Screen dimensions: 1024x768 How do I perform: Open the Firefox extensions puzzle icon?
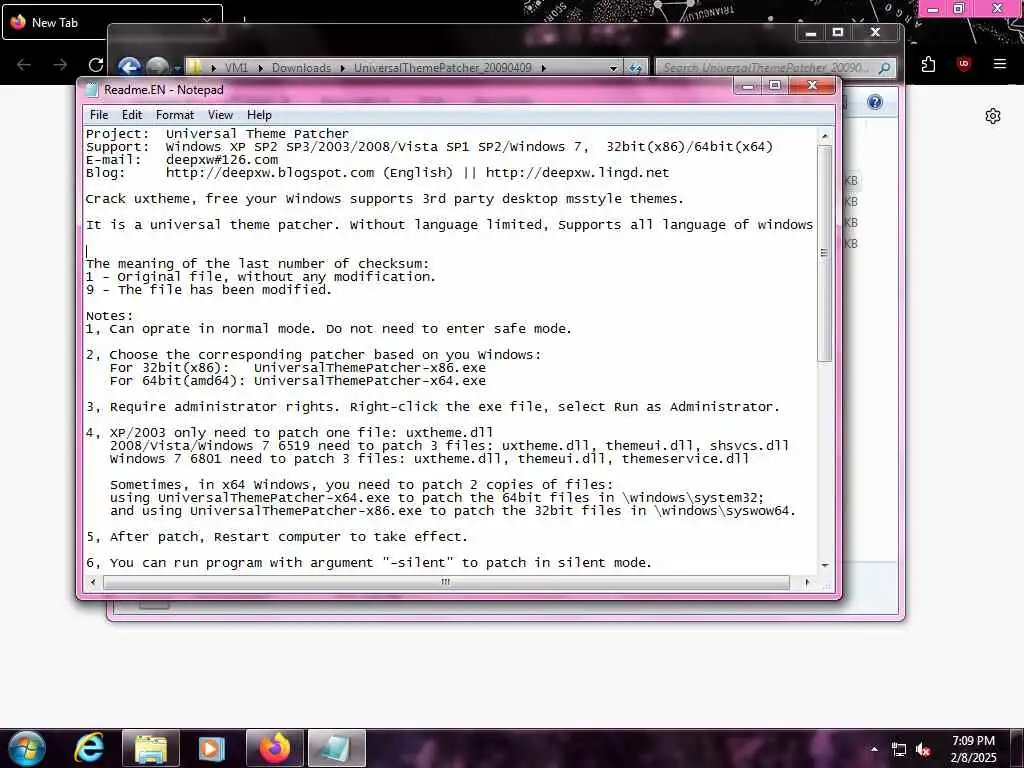click(x=928, y=64)
